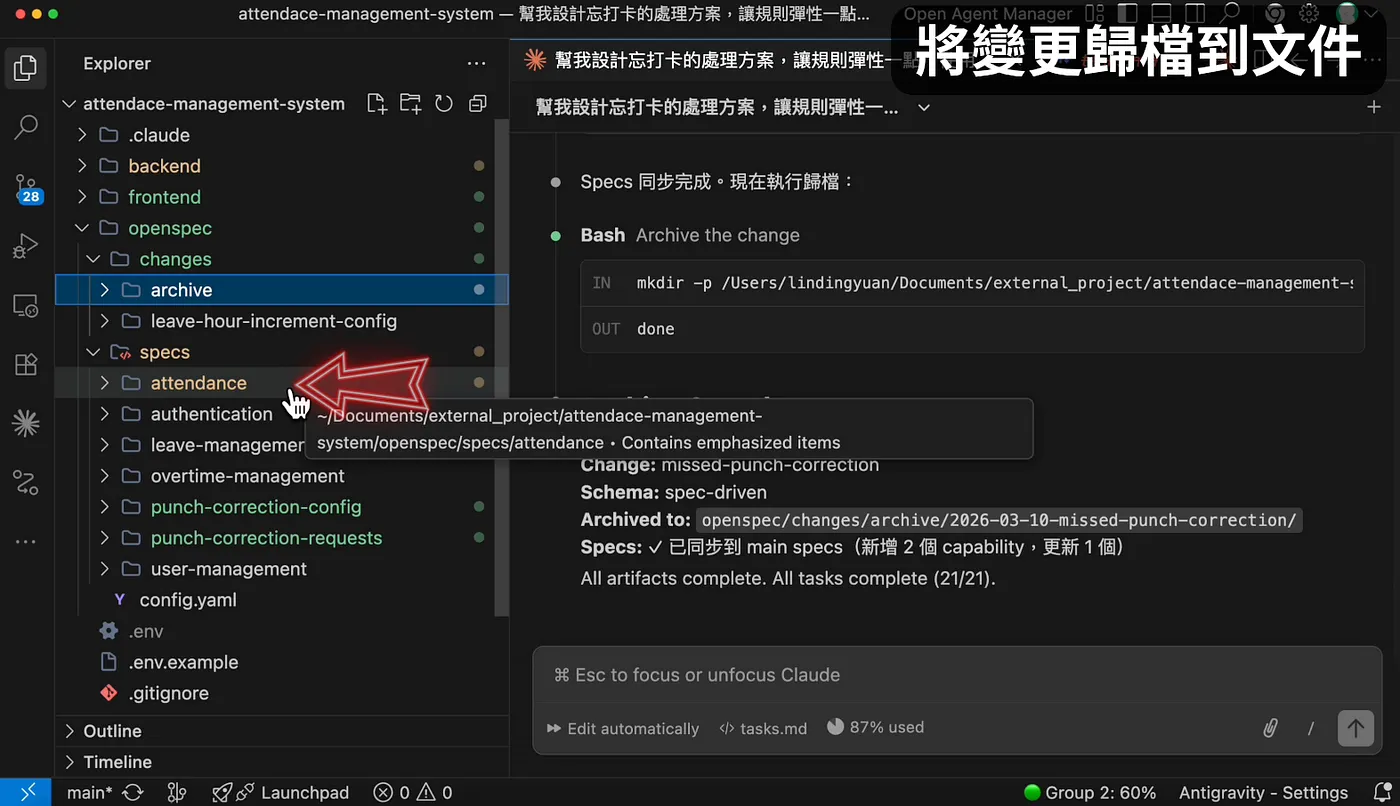Open the Explorer view in activity bar
This screenshot has width=1400, height=806.
point(26,68)
